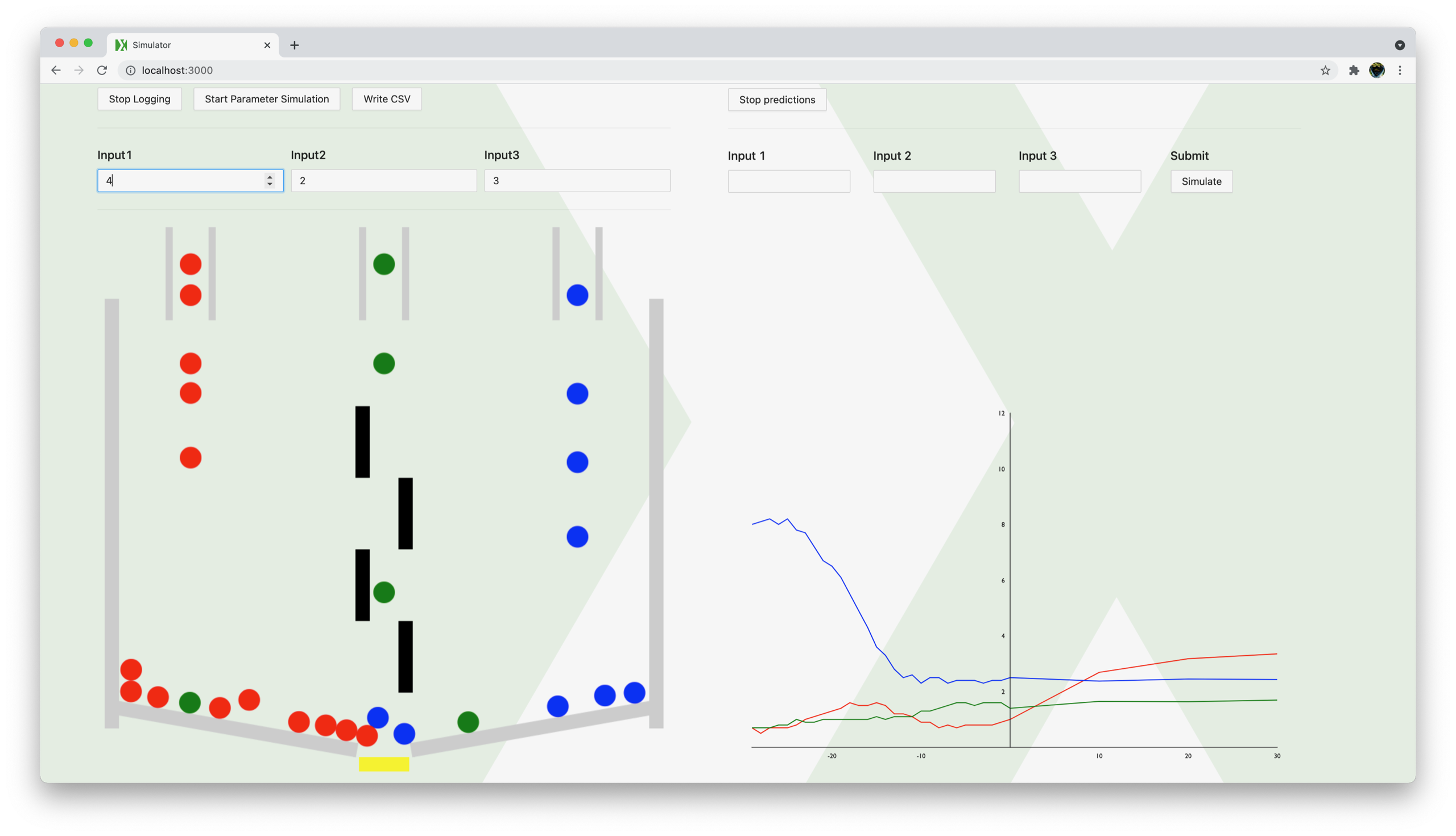Click the y-axis label 12 on chart
This screenshot has width=1456, height=836.
click(x=1002, y=413)
